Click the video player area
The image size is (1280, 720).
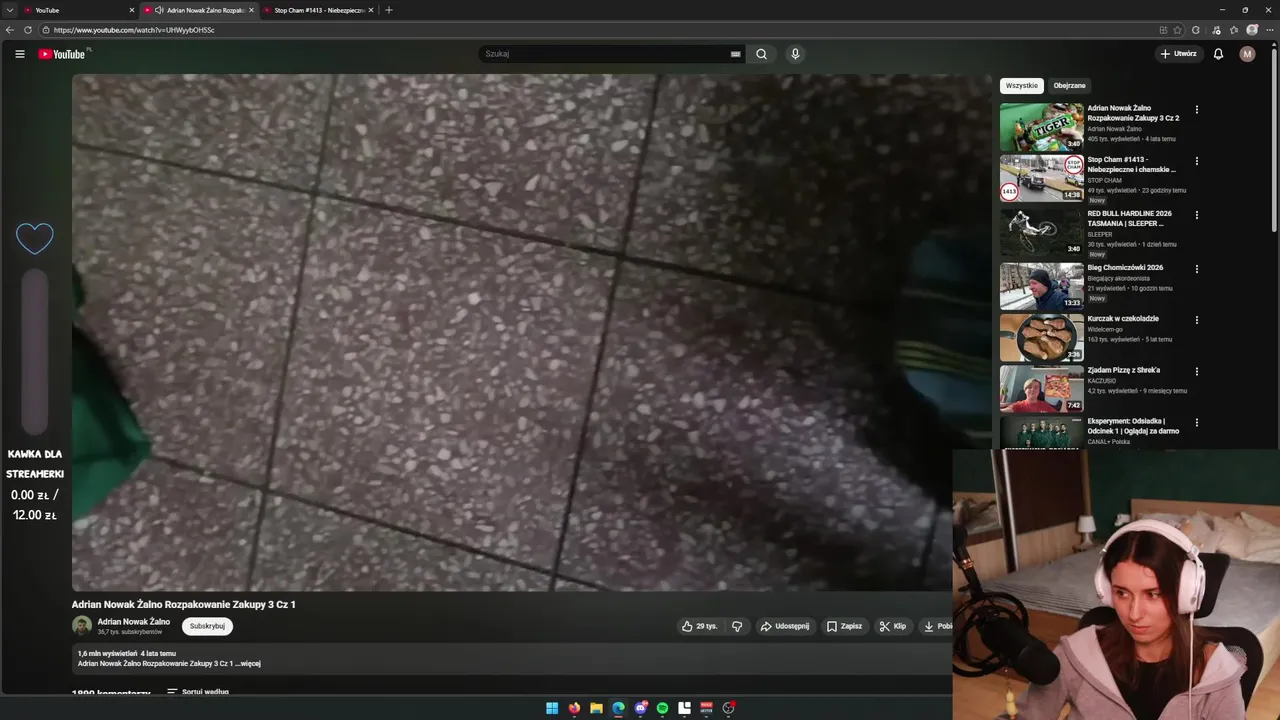(x=532, y=333)
